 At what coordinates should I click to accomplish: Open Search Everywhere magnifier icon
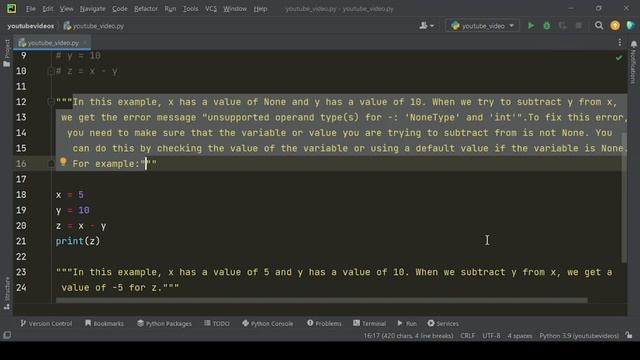[599, 26]
